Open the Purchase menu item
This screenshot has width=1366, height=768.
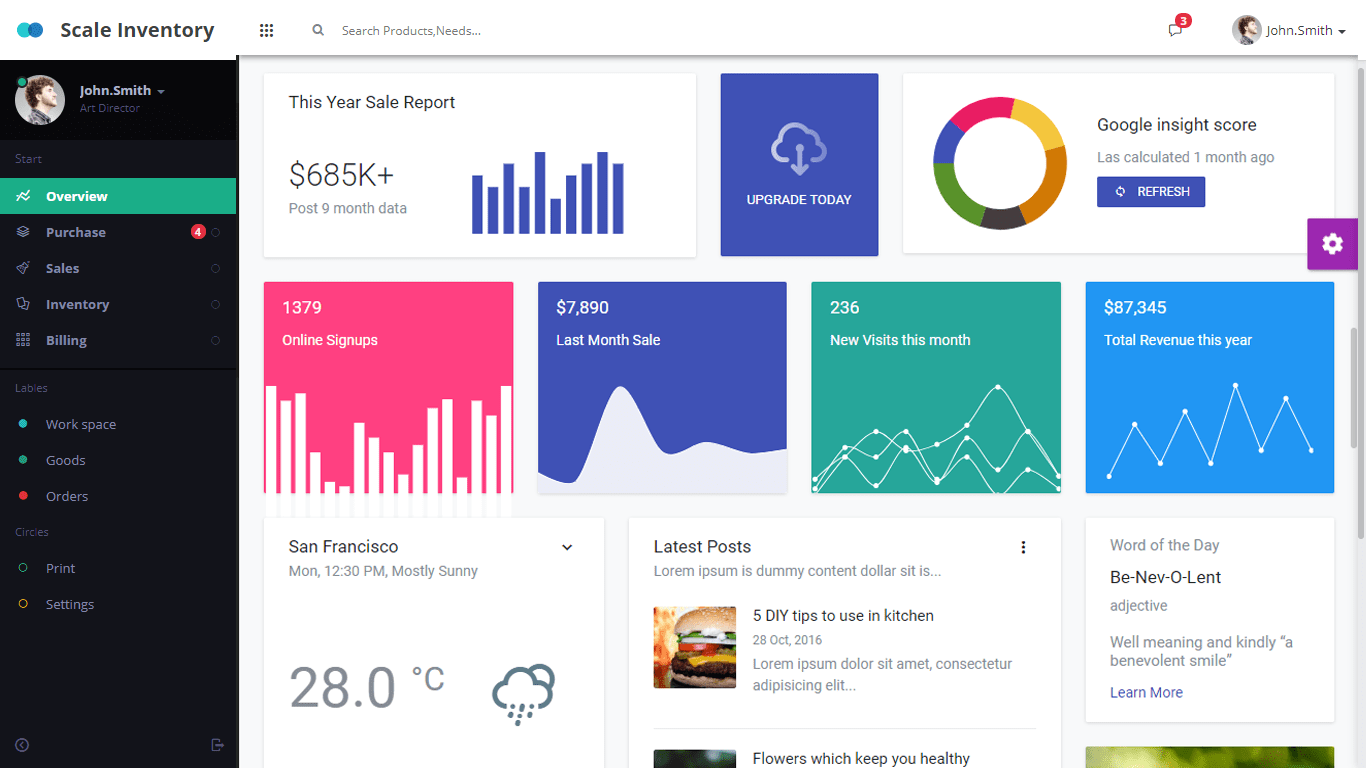click(118, 232)
